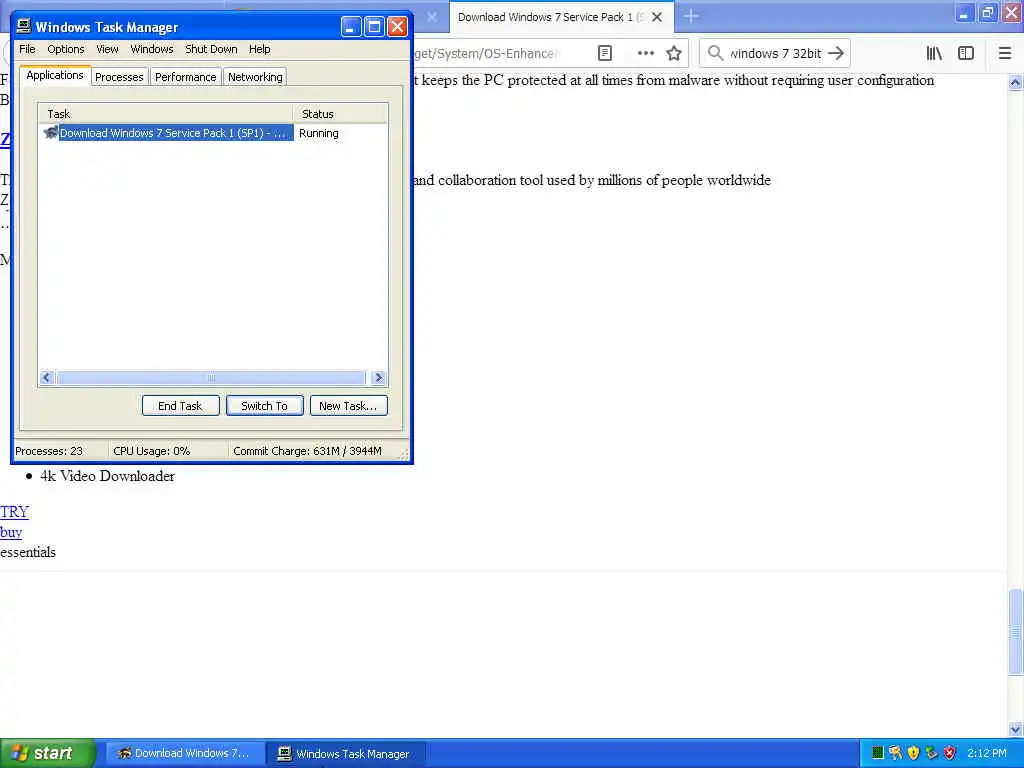Click the safely remove hardware tray icon
Screen dimensions: 1024x768
pos(931,753)
